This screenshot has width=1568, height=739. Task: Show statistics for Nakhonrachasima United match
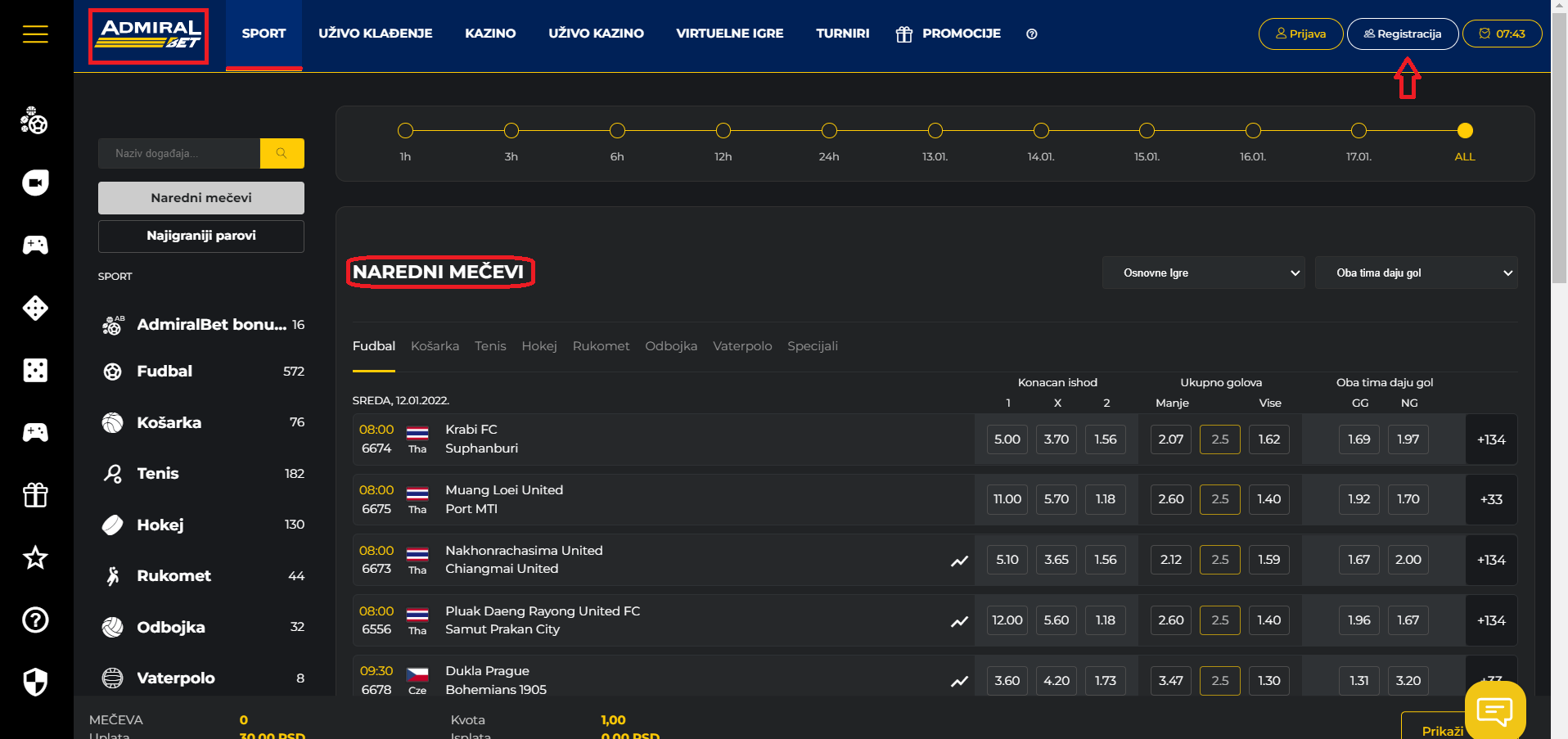pyautogui.click(x=959, y=561)
